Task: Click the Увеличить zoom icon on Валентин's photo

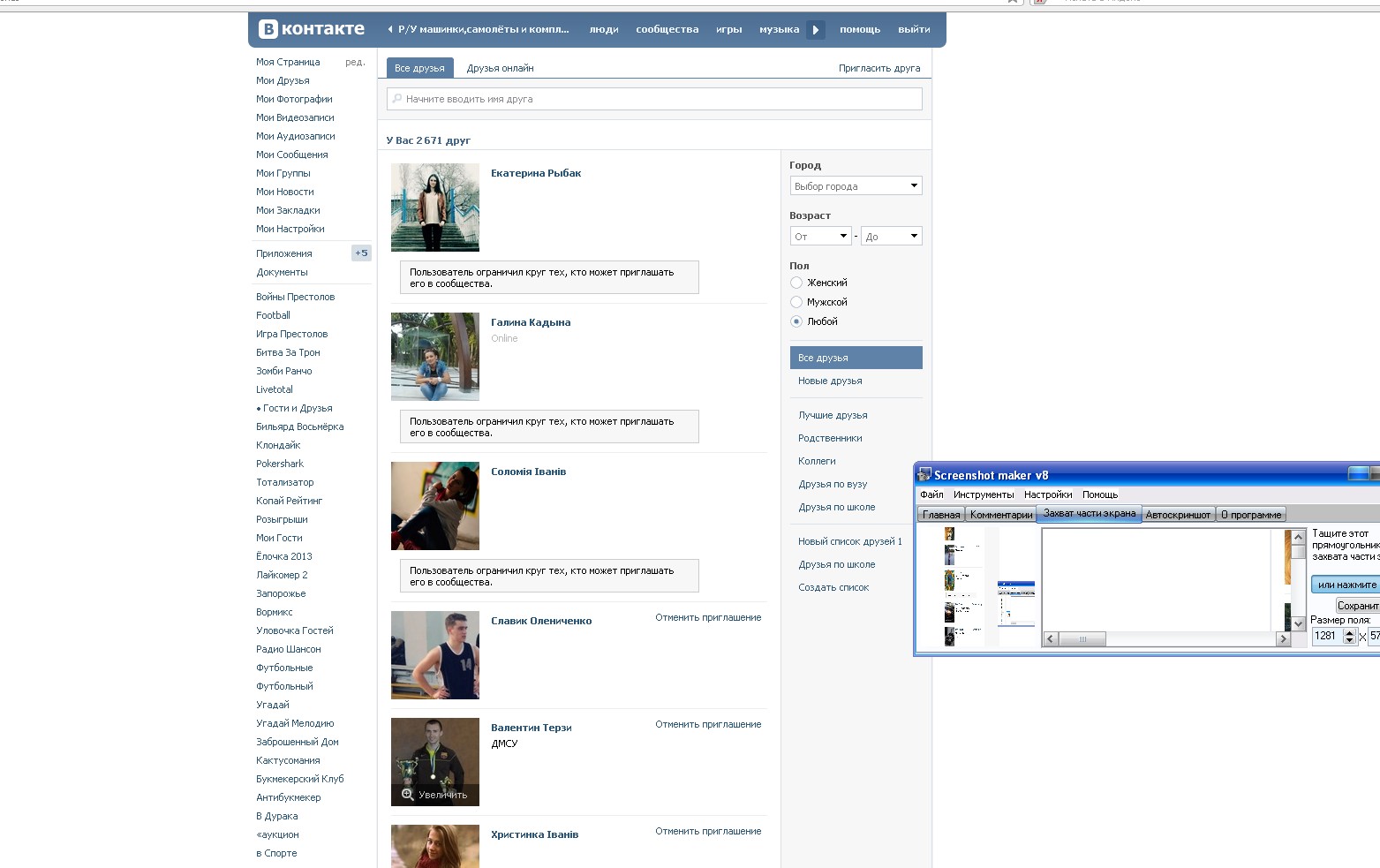Action: click(x=408, y=795)
